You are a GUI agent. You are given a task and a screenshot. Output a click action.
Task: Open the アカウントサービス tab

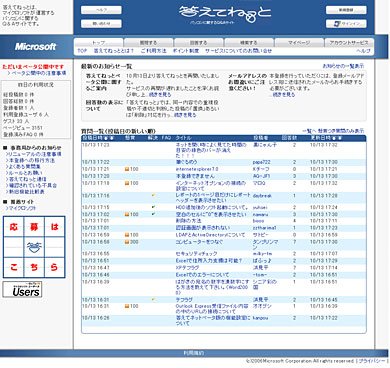[349, 43]
